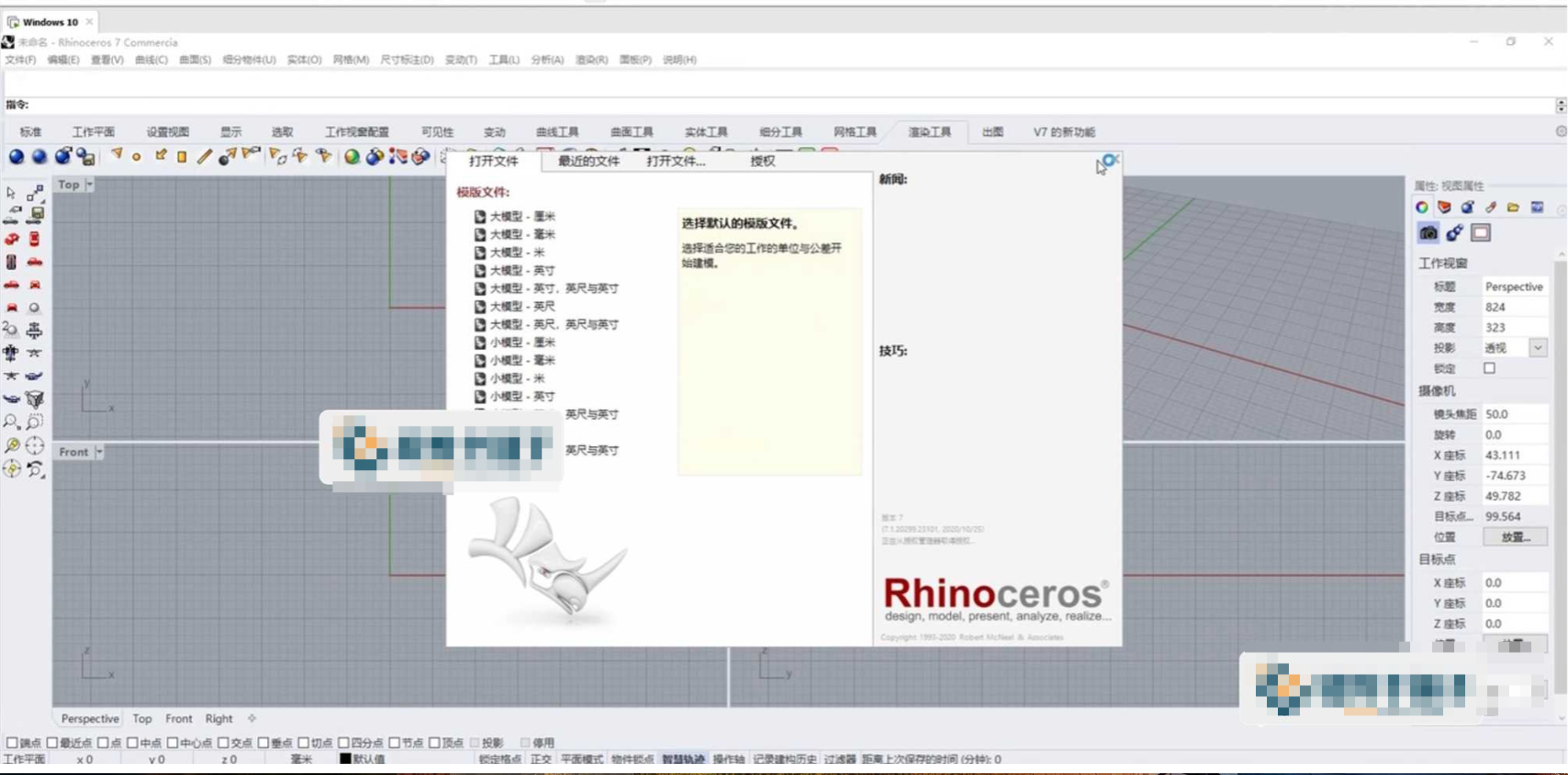This screenshot has height=775, width=1568.
Task: Click the multicolor material sphere icon
Action: tap(352, 157)
